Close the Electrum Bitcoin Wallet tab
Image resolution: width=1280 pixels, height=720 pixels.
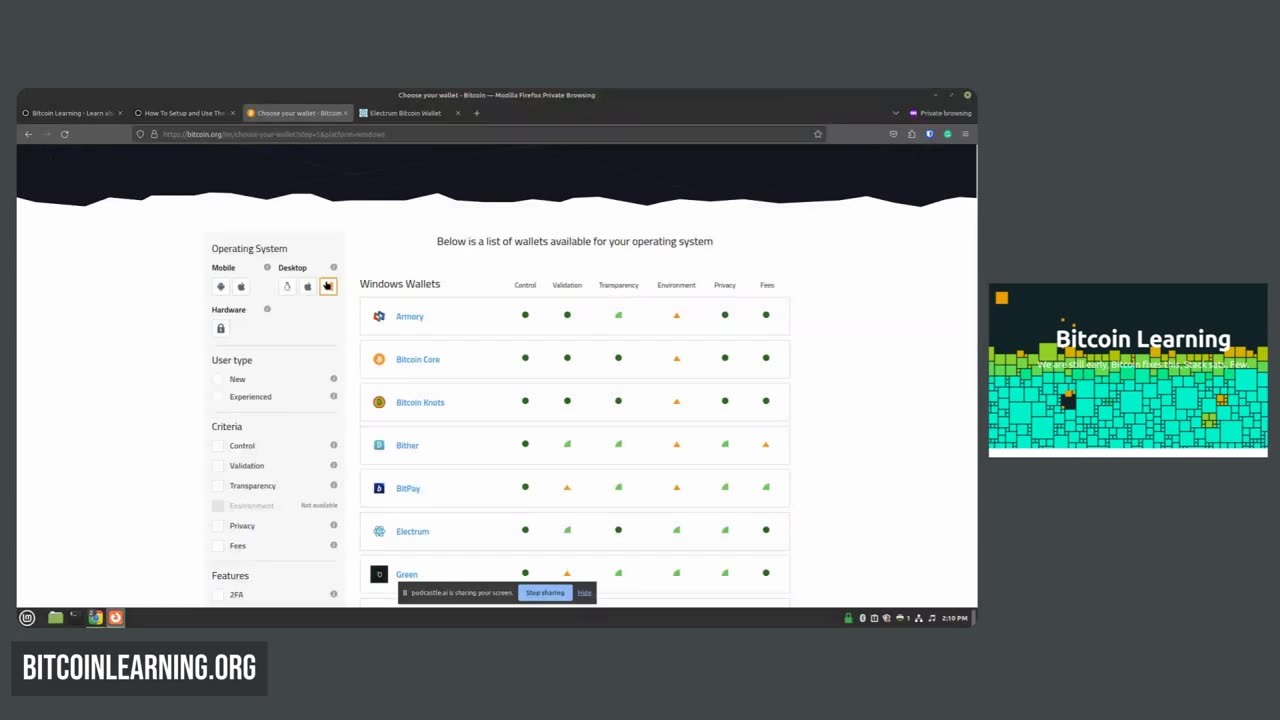pos(458,113)
